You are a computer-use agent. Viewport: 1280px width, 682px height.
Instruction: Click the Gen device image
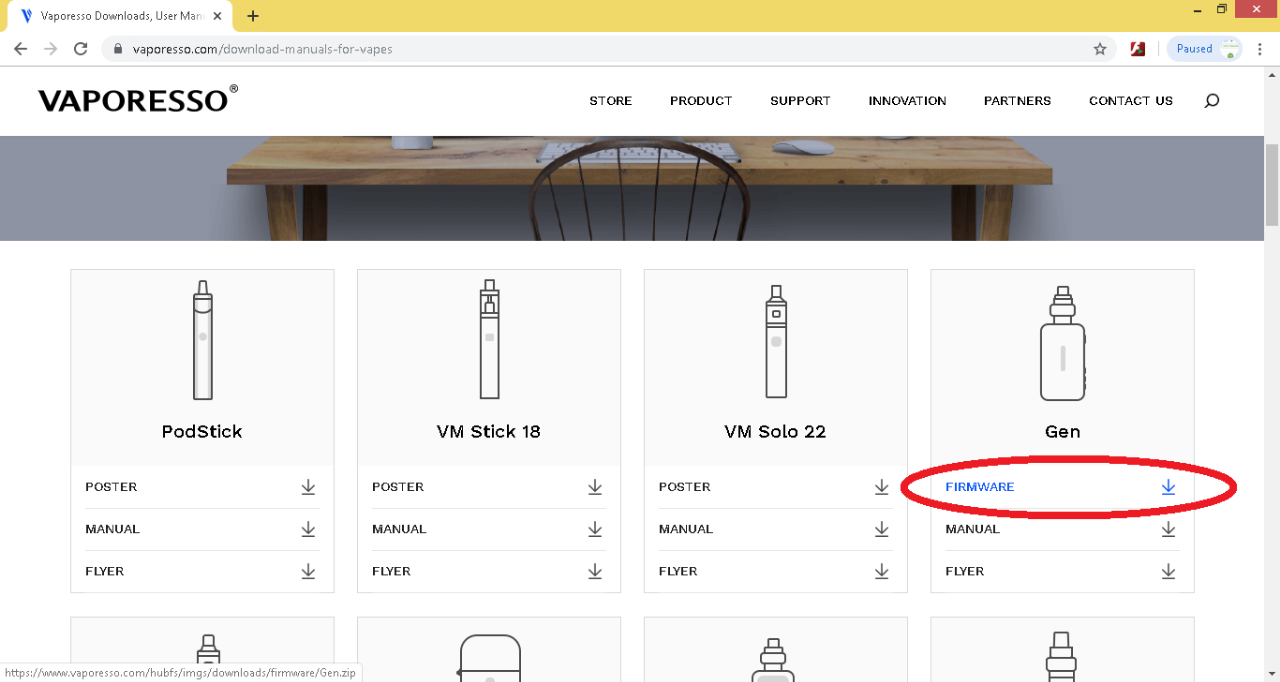pos(1062,342)
